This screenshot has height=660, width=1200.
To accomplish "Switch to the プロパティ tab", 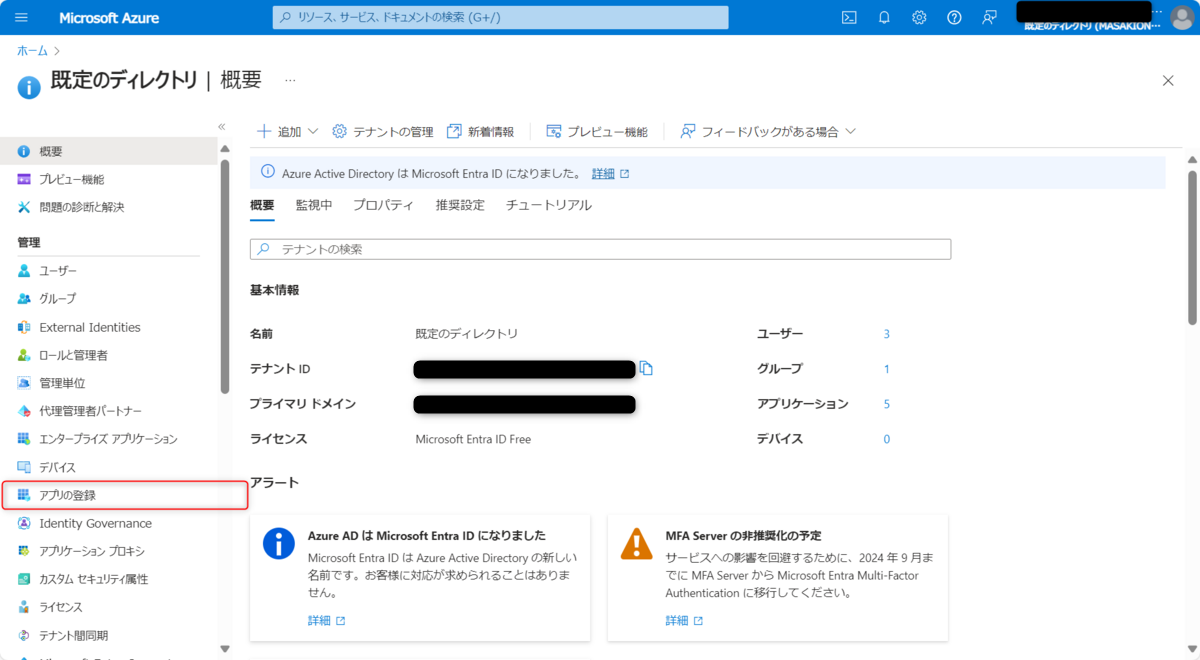I will (383, 205).
